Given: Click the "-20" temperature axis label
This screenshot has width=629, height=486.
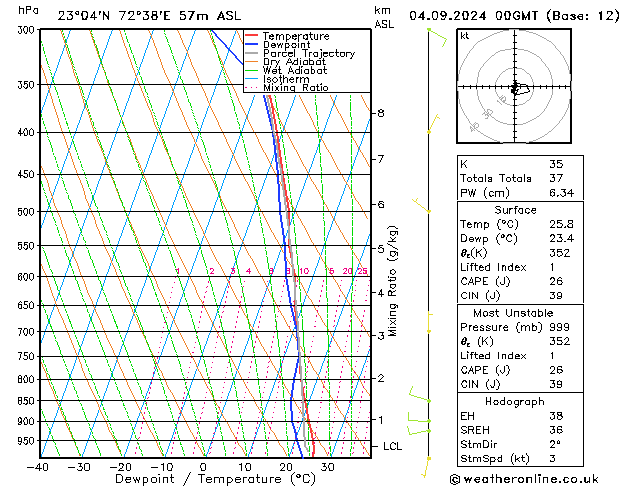Looking at the screenshot, I should (x=120, y=467).
